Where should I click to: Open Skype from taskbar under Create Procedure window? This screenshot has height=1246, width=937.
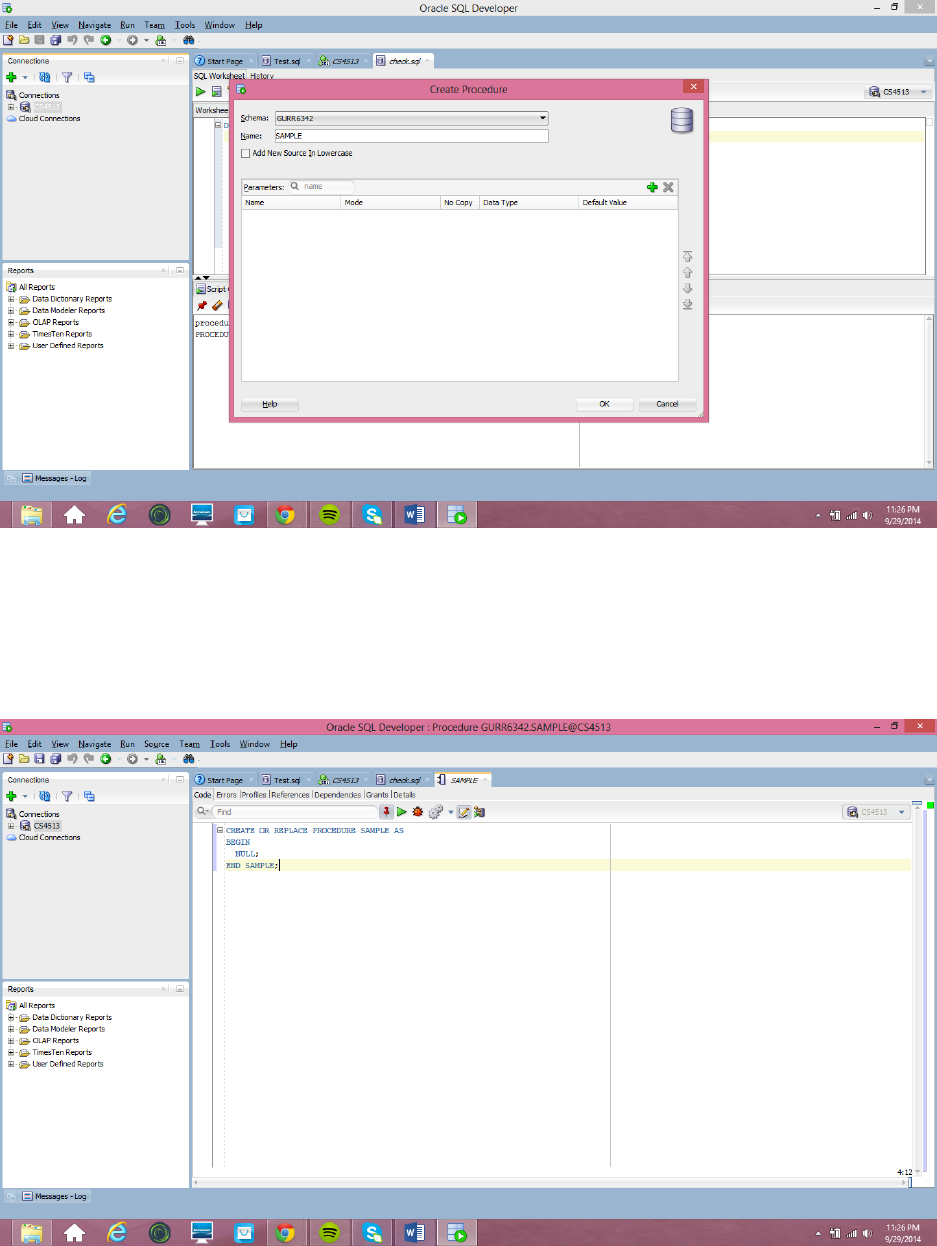(372, 515)
